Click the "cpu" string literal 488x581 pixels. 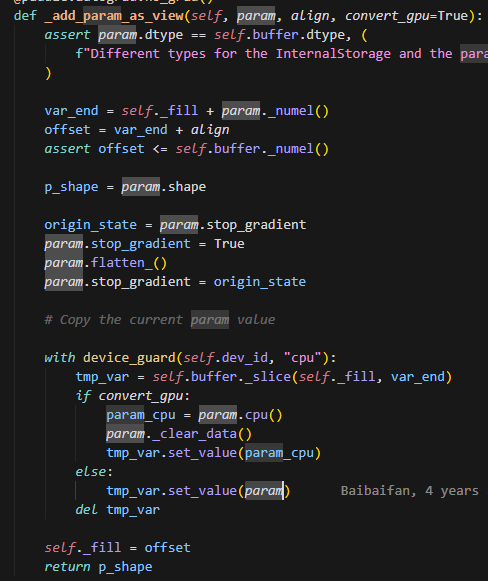point(303,358)
